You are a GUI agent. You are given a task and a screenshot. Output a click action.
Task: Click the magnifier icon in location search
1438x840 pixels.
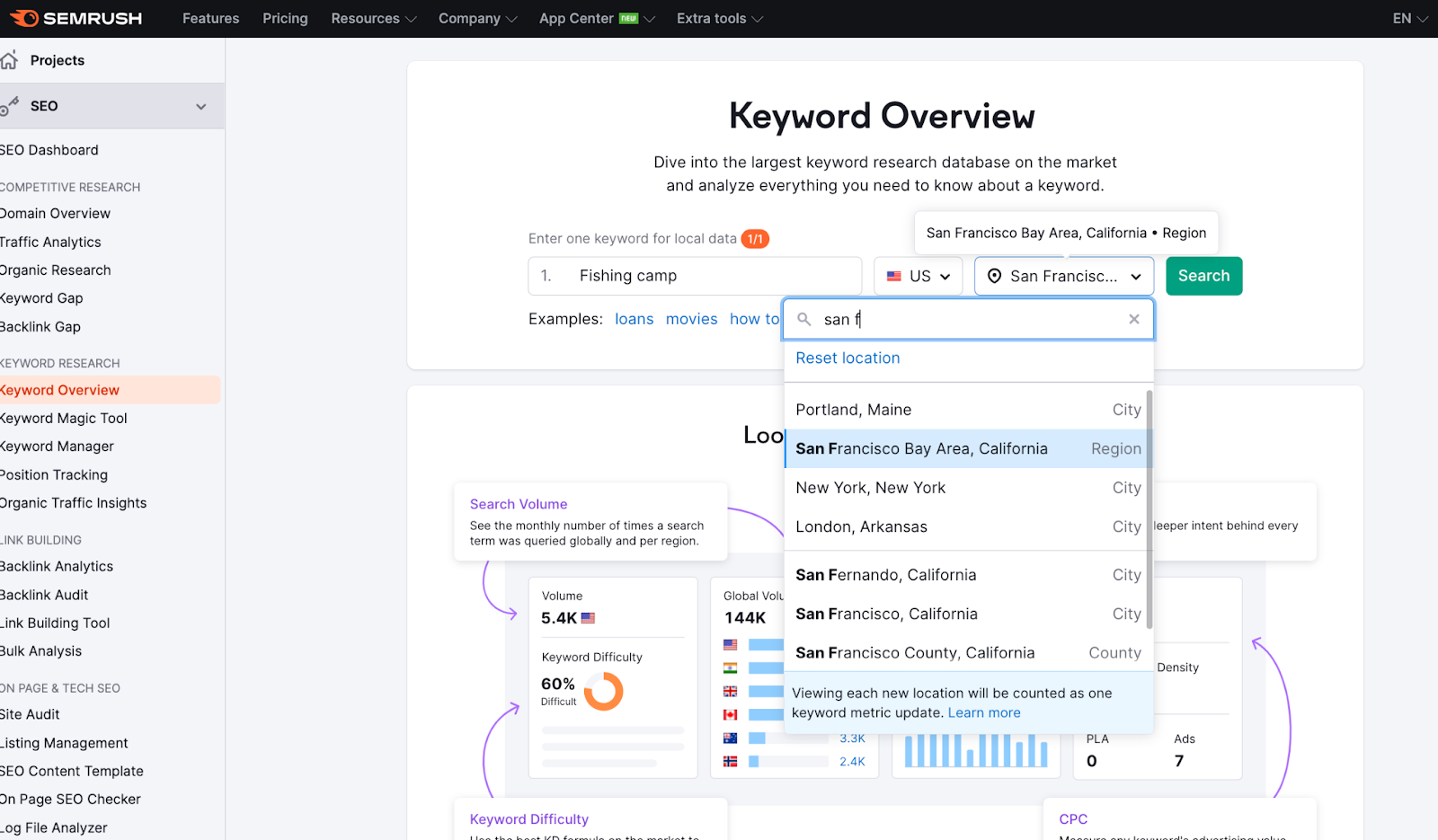(804, 319)
